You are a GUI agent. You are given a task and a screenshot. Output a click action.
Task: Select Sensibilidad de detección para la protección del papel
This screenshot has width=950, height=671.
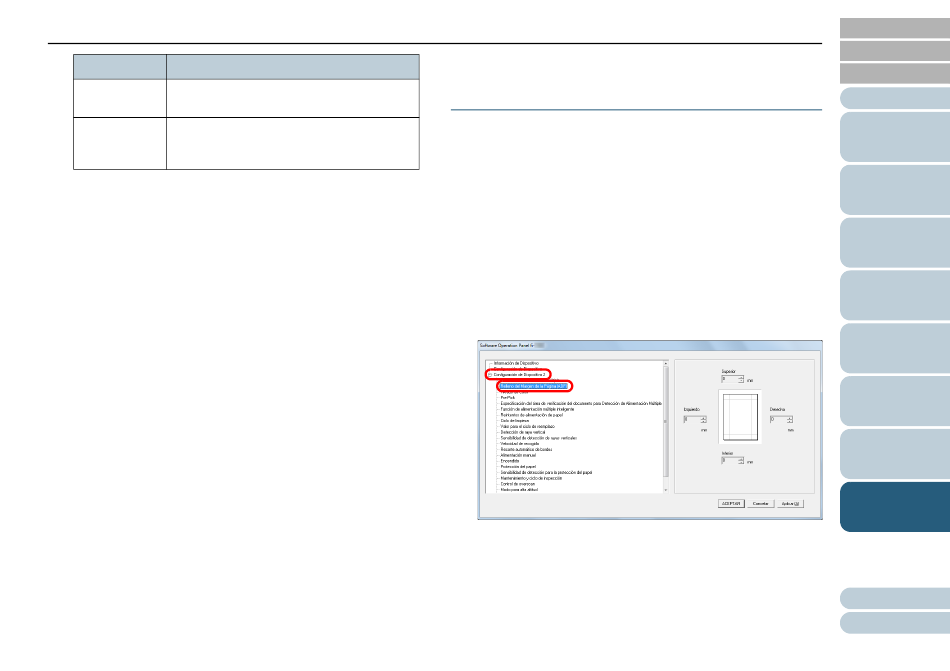(546, 472)
